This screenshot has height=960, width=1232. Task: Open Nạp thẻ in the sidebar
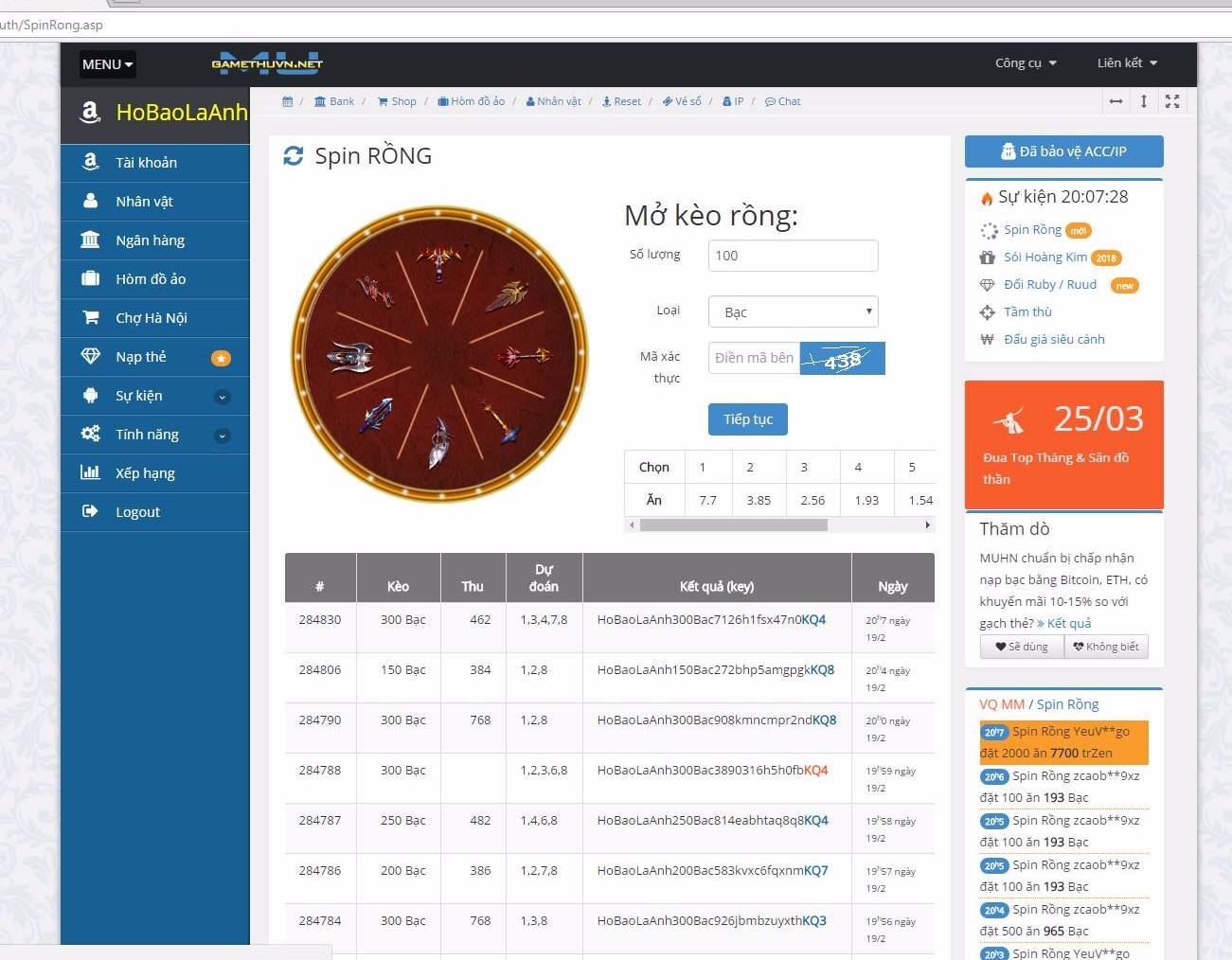tap(155, 357)
